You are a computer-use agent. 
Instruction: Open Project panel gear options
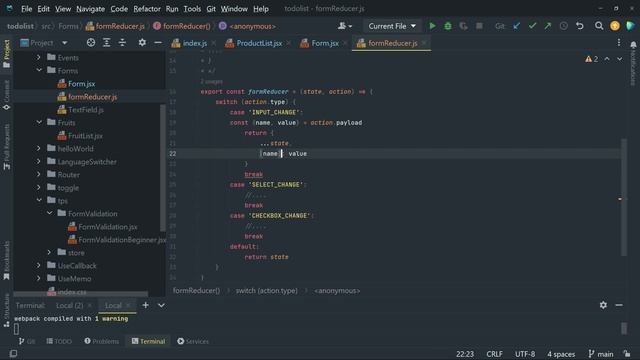tap(142, 42)
